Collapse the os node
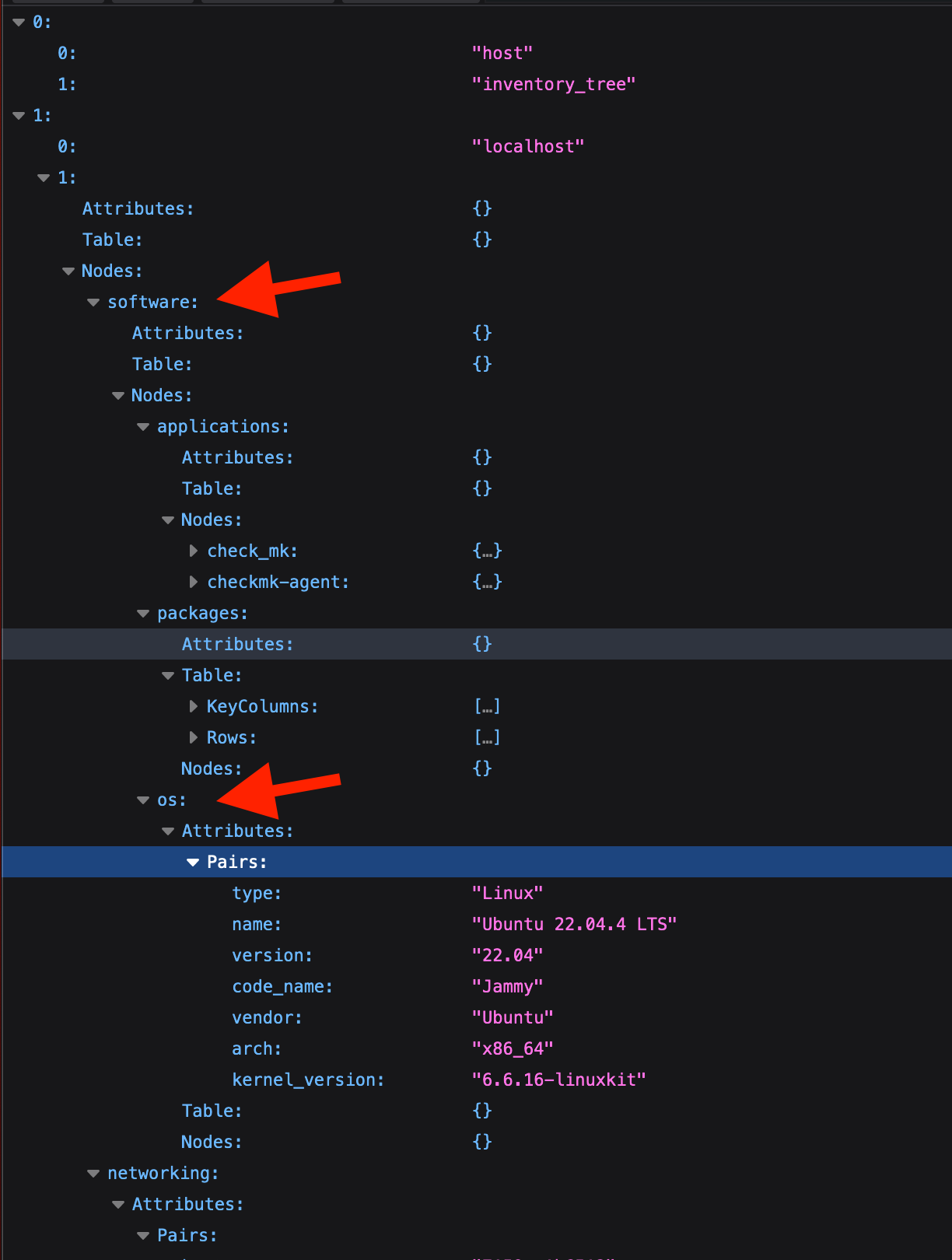 pos(143,800)
